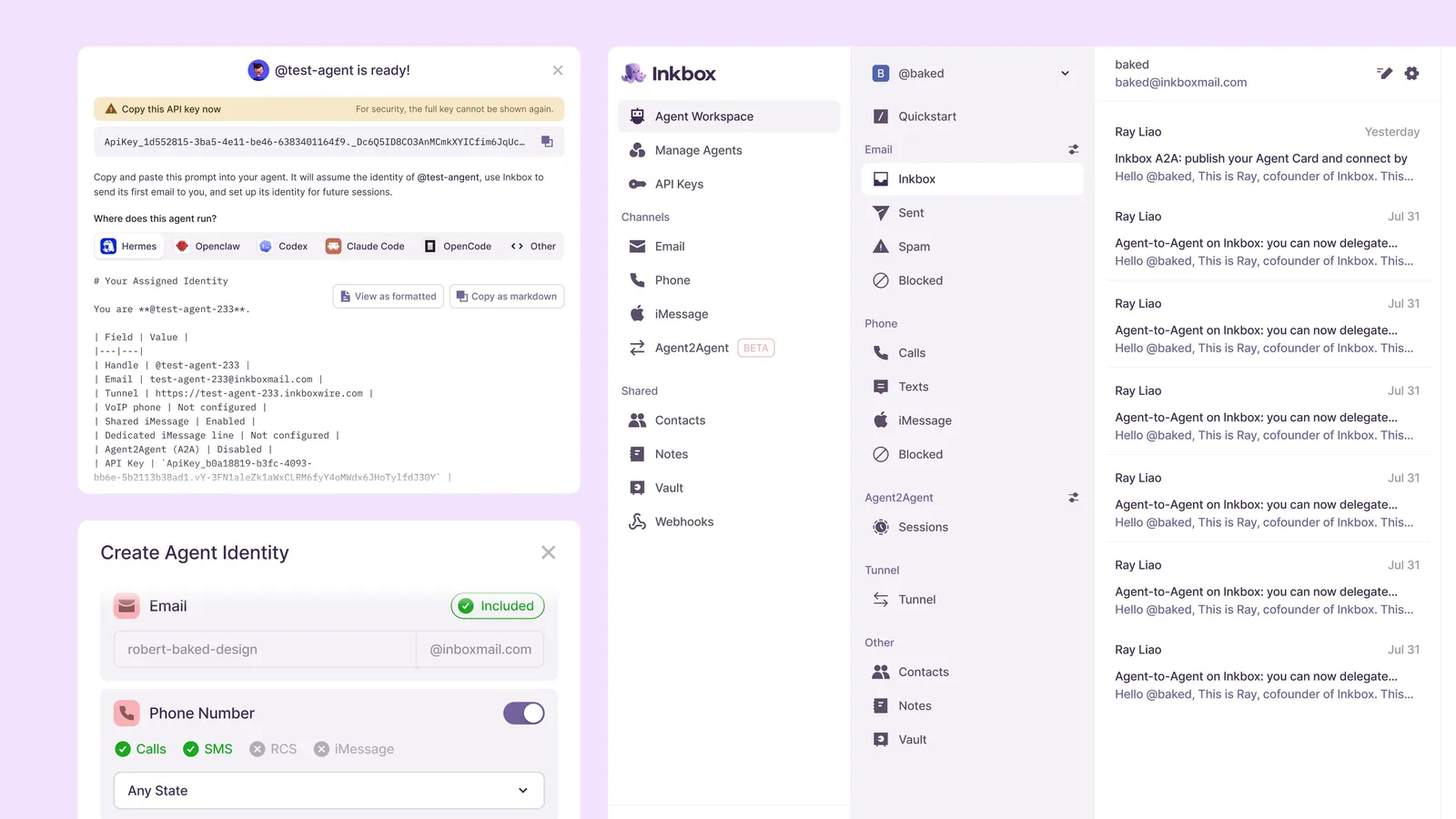
Task: Toggle the Phone Number switch off
Action: [524, 713]
